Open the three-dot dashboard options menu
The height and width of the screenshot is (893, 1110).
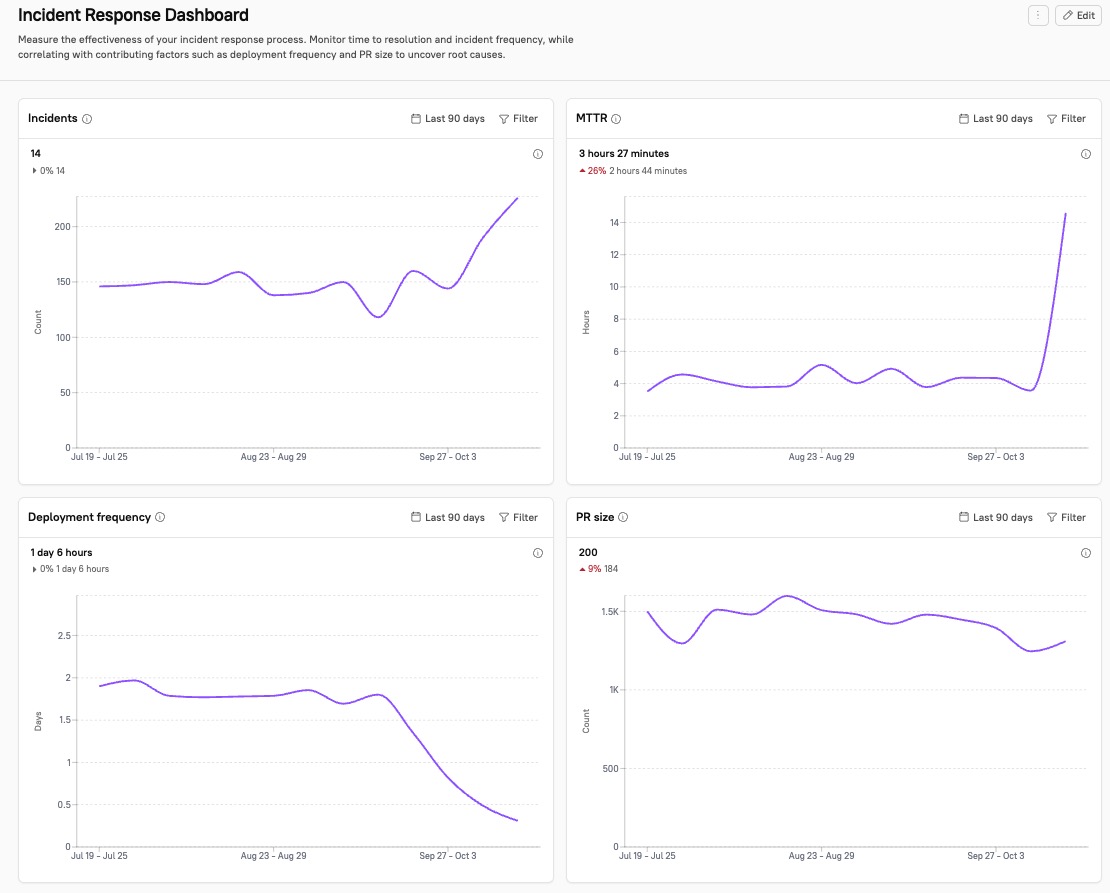click(x=1037, y=15)
